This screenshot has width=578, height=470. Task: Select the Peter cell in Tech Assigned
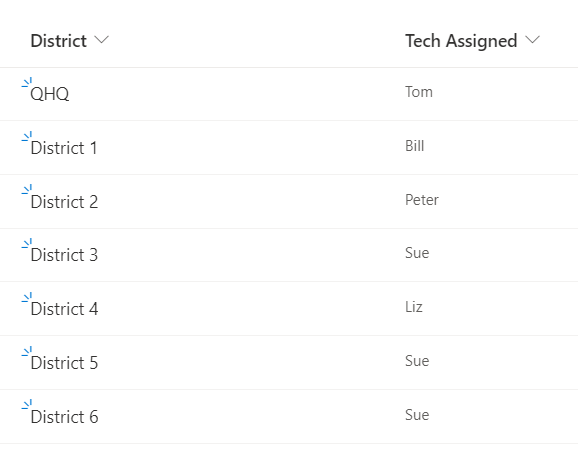(x=422, y=200)
